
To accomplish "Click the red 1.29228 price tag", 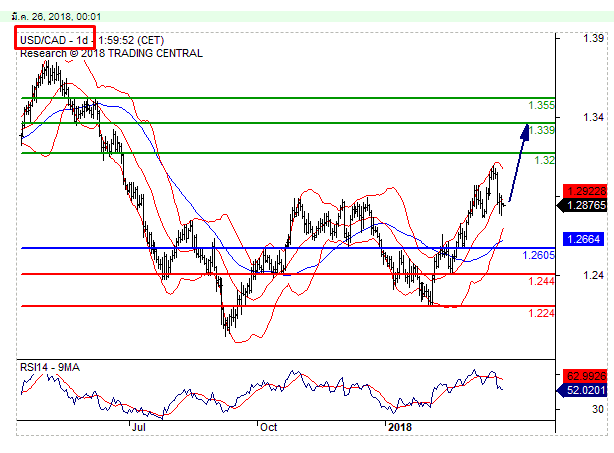I will 585,191.
